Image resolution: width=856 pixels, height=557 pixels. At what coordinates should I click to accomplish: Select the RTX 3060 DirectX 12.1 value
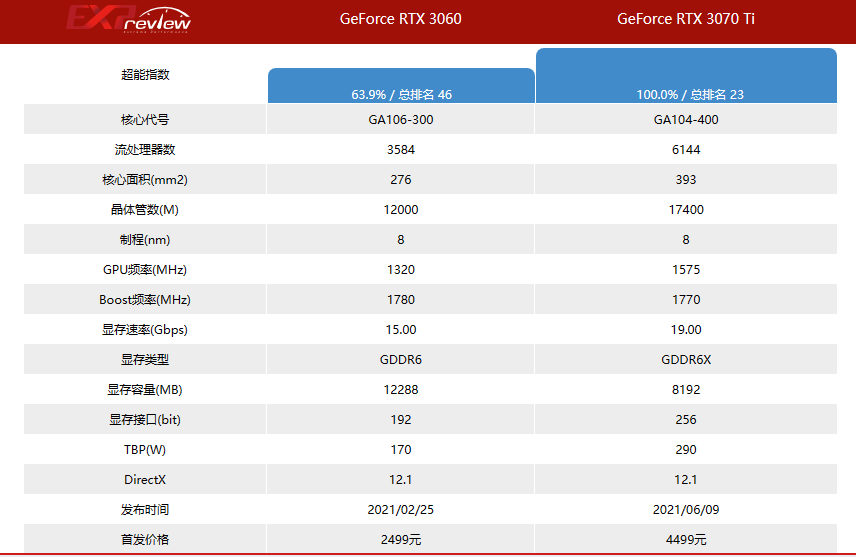[x=401, y=480]
